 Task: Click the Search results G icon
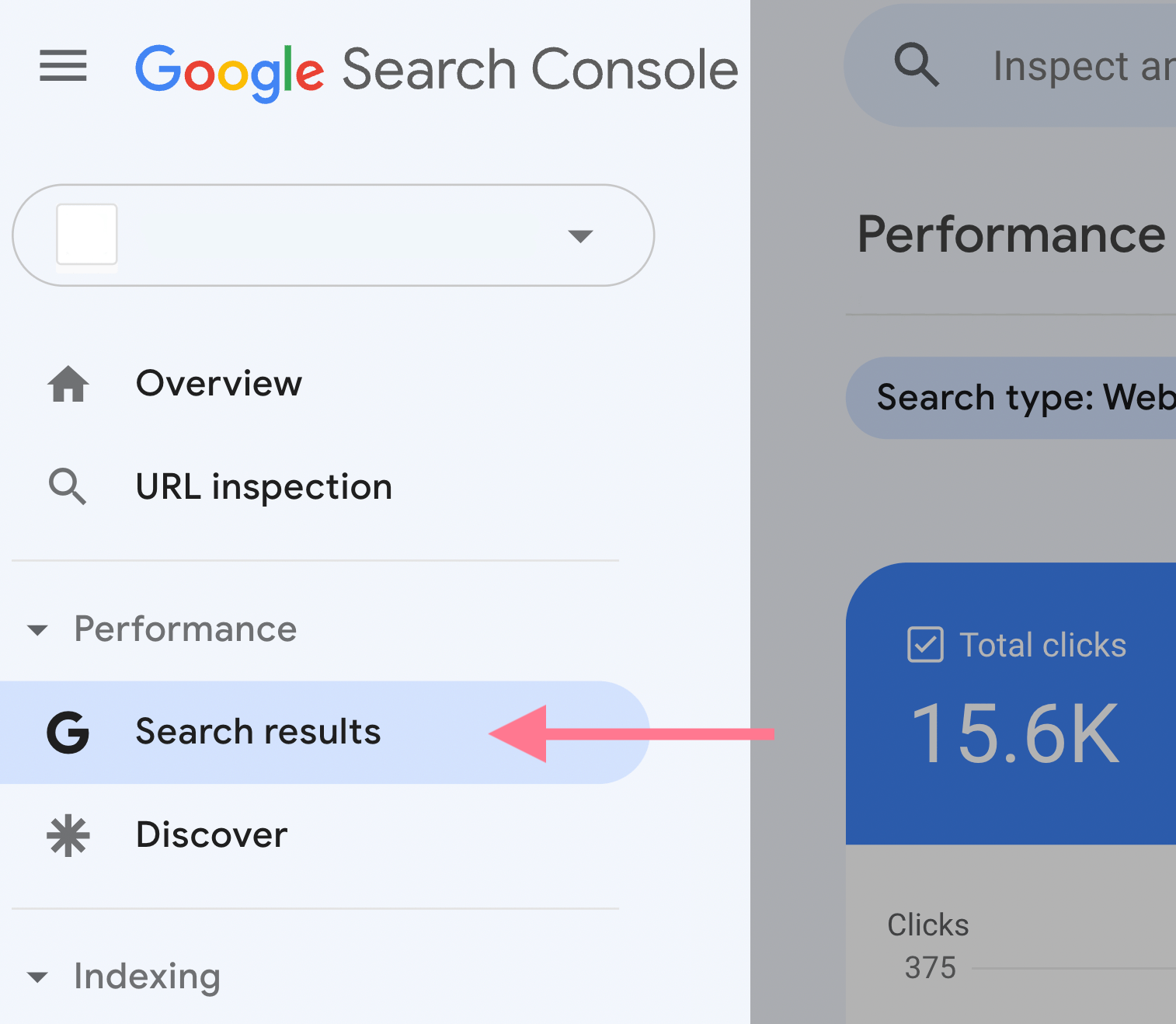(x=68, y=731)
